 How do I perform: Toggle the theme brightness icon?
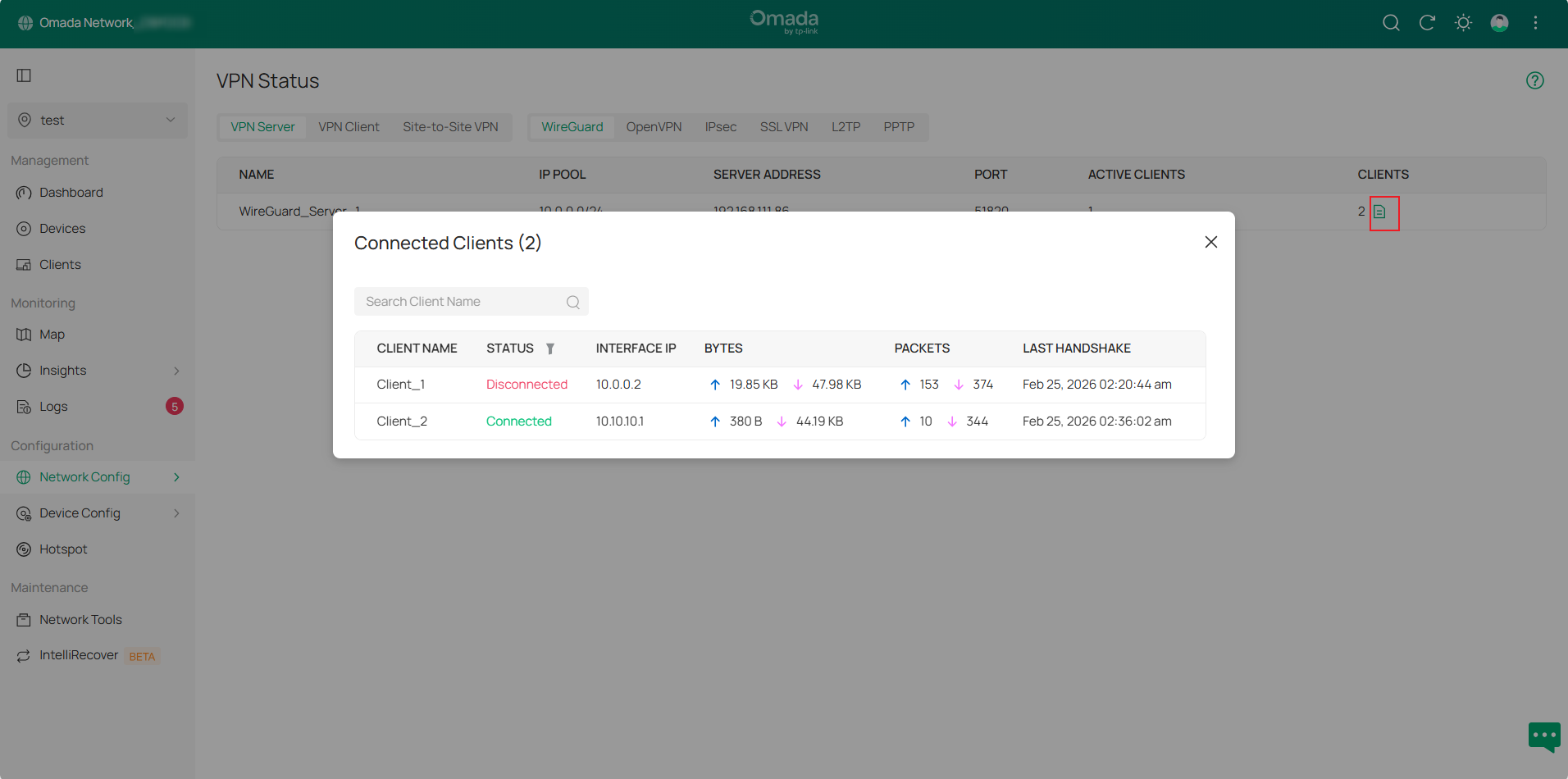[x=1463, y=22]
